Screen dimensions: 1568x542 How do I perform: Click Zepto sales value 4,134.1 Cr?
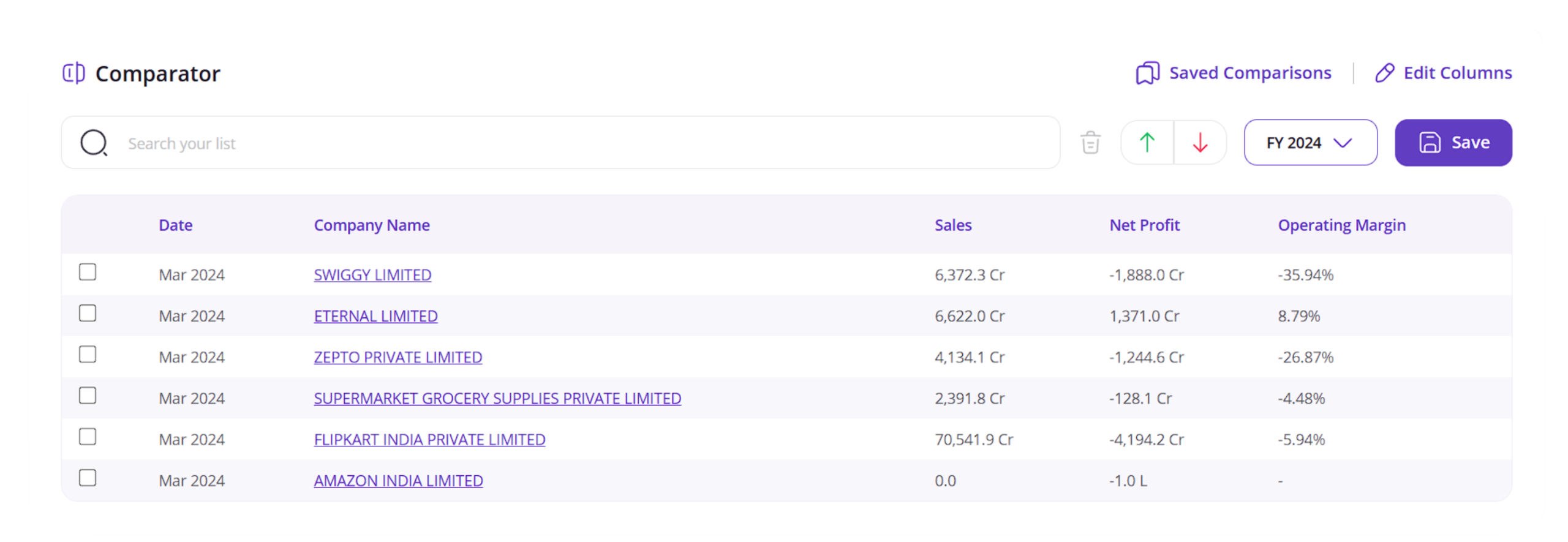pos(969,357)
